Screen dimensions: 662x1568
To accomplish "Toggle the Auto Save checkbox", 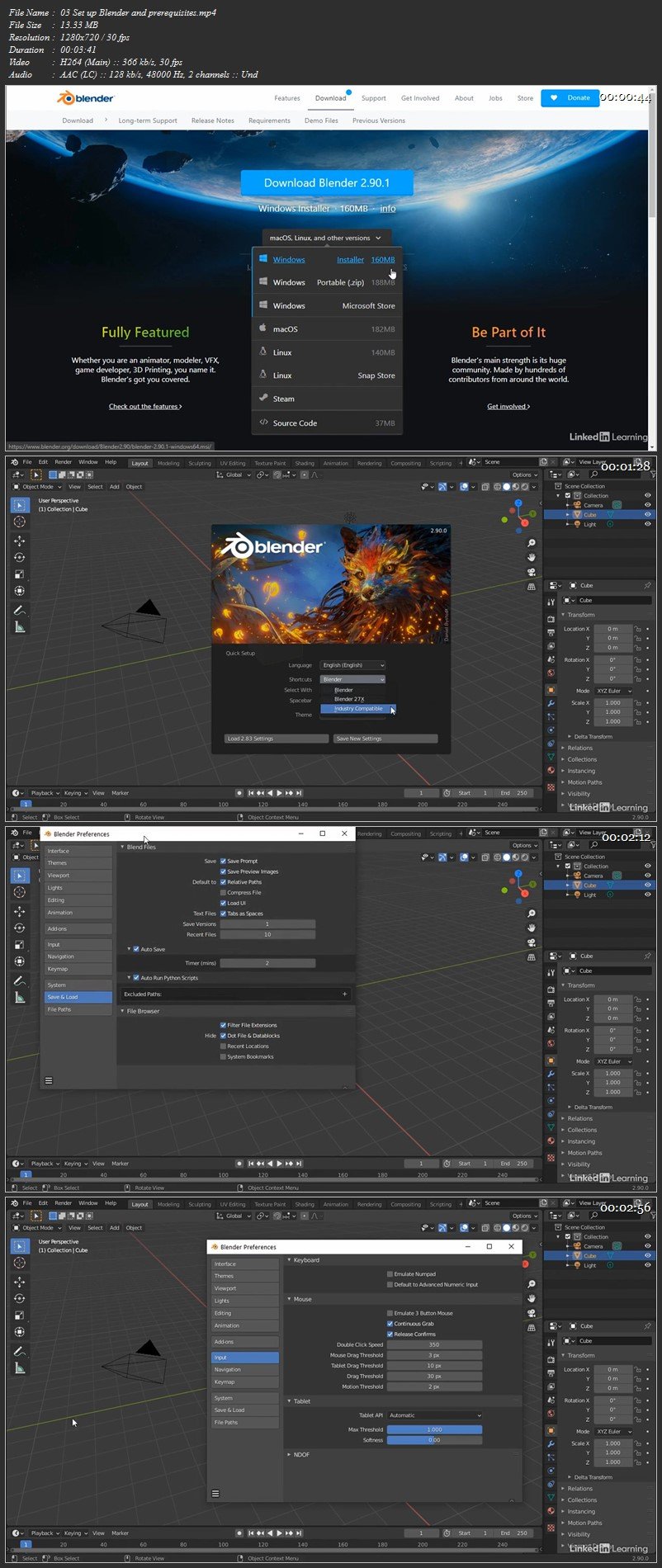I will point(136,949).
